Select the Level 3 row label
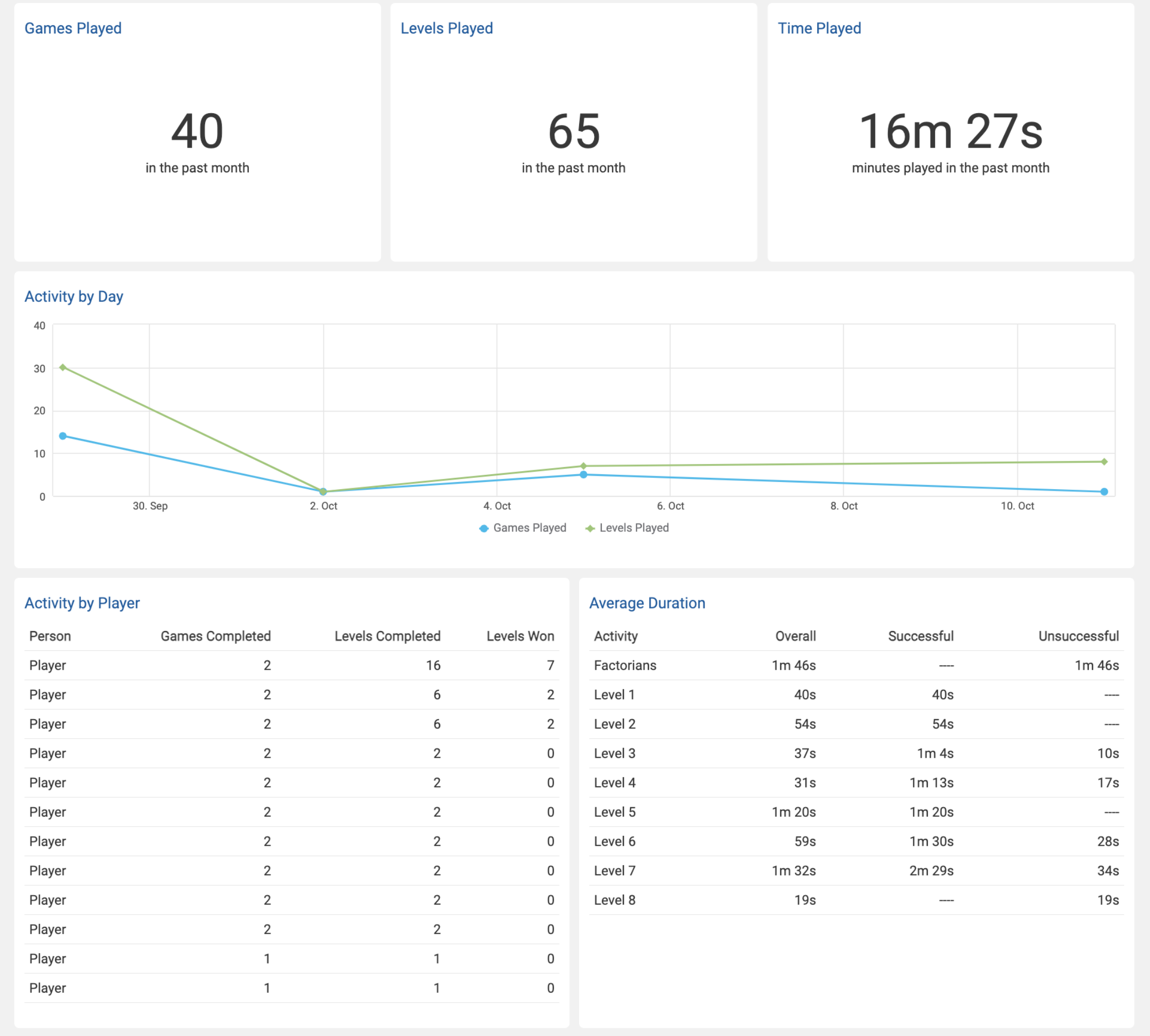The image size is (1150, 1036). click(615, 753)
